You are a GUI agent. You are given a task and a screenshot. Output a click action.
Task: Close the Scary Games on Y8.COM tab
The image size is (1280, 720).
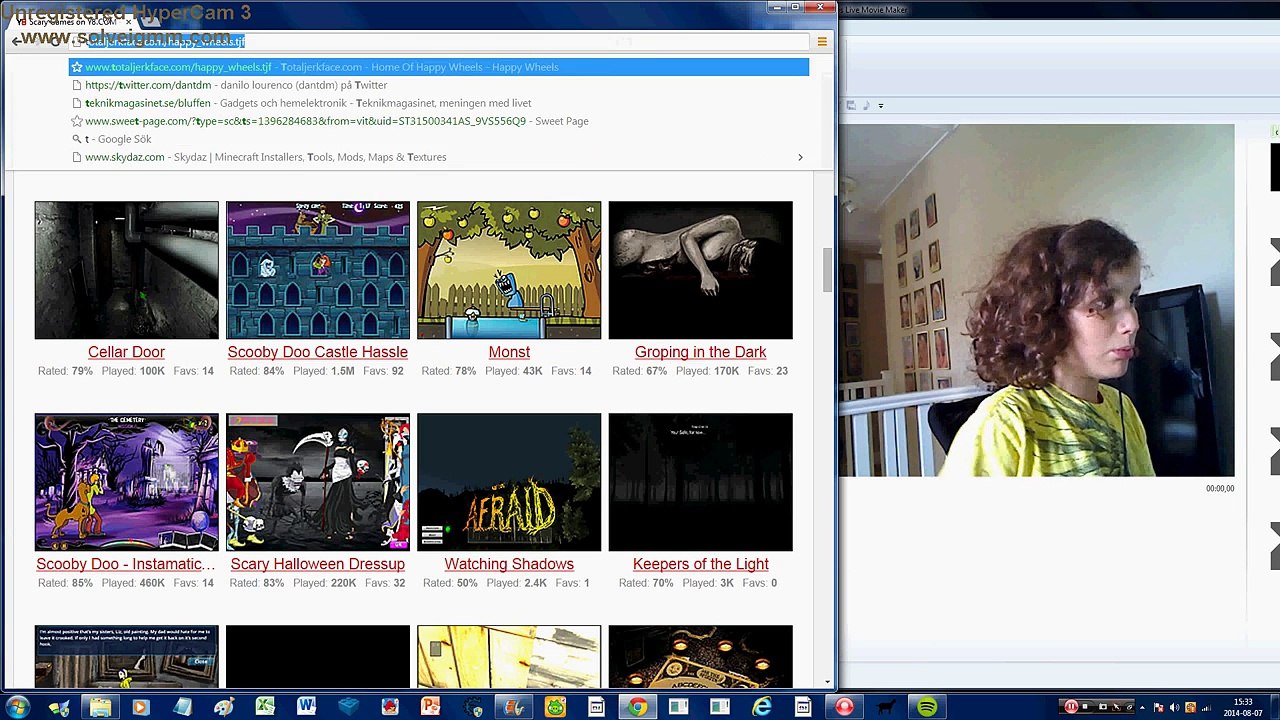coord(128,21)
